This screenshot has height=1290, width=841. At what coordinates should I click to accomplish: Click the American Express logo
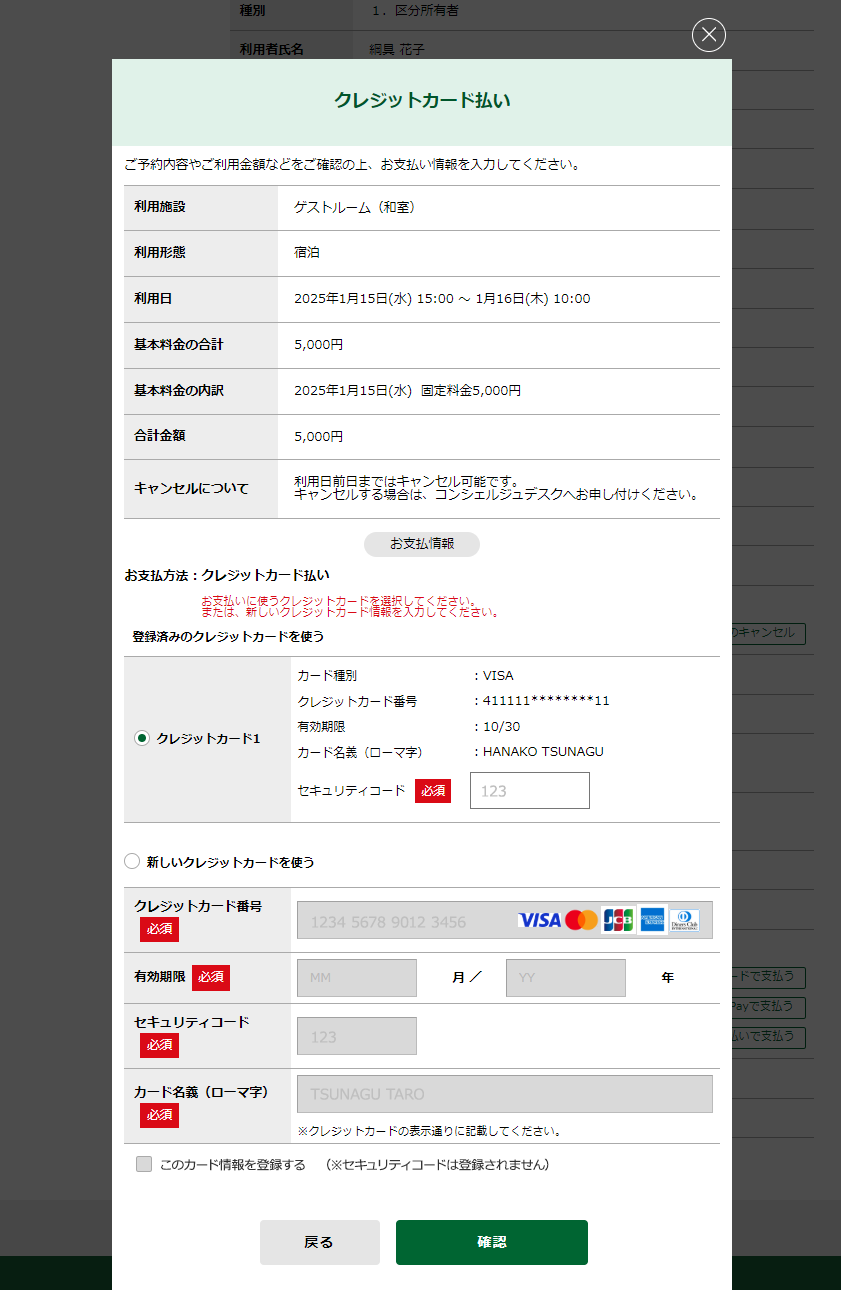tap(652, 920)
